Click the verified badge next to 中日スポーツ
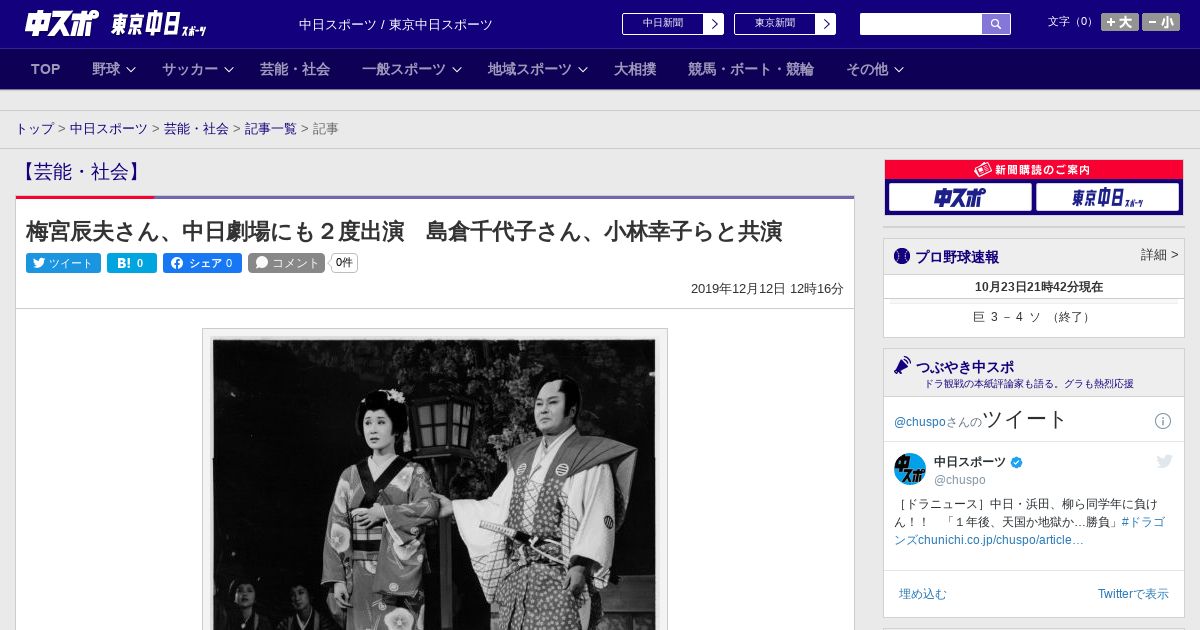The image size is (1200, 630). point(1017,462)
